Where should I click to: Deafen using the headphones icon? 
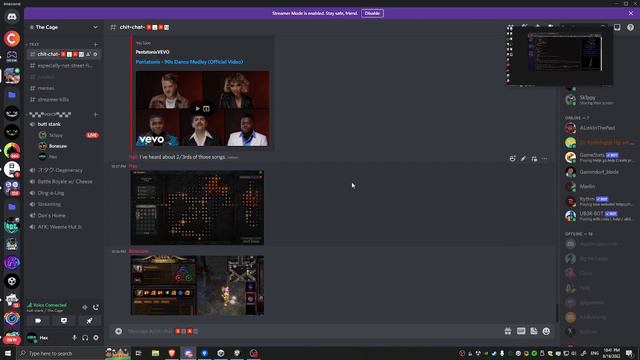coord(85,338)
